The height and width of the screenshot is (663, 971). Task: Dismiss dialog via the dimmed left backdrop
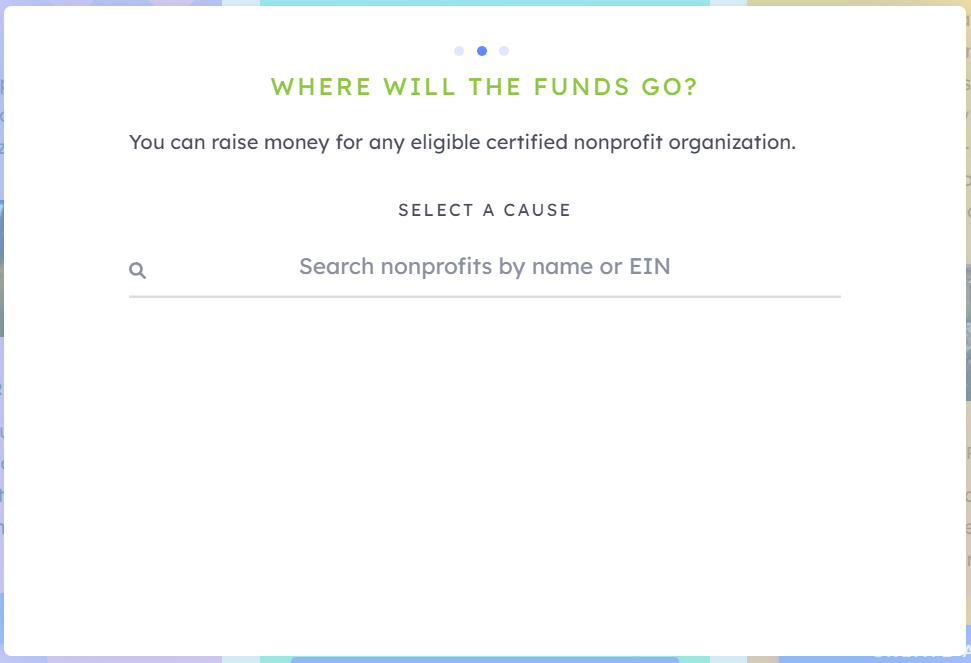coord(2,330)
